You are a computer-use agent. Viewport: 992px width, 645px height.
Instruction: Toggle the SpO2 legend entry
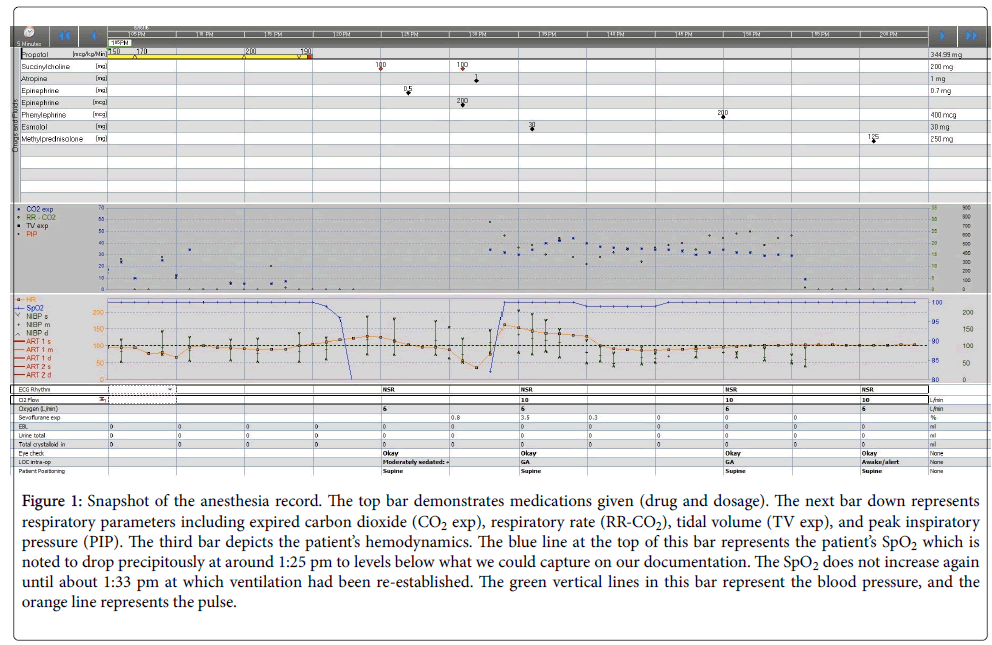(x=37, y=307)
